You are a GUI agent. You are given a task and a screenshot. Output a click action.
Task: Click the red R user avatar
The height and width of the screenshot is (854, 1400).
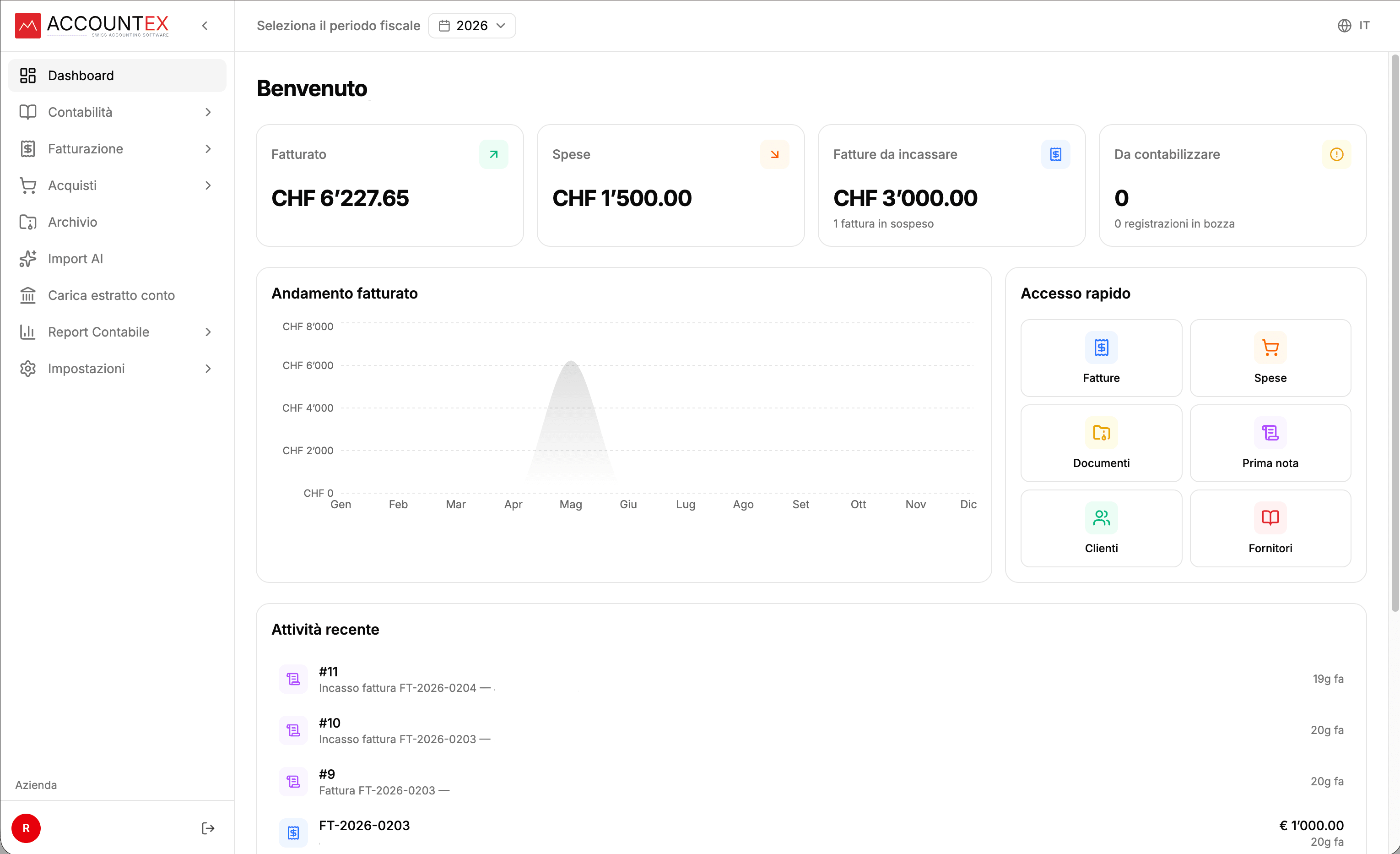point(26,828)
